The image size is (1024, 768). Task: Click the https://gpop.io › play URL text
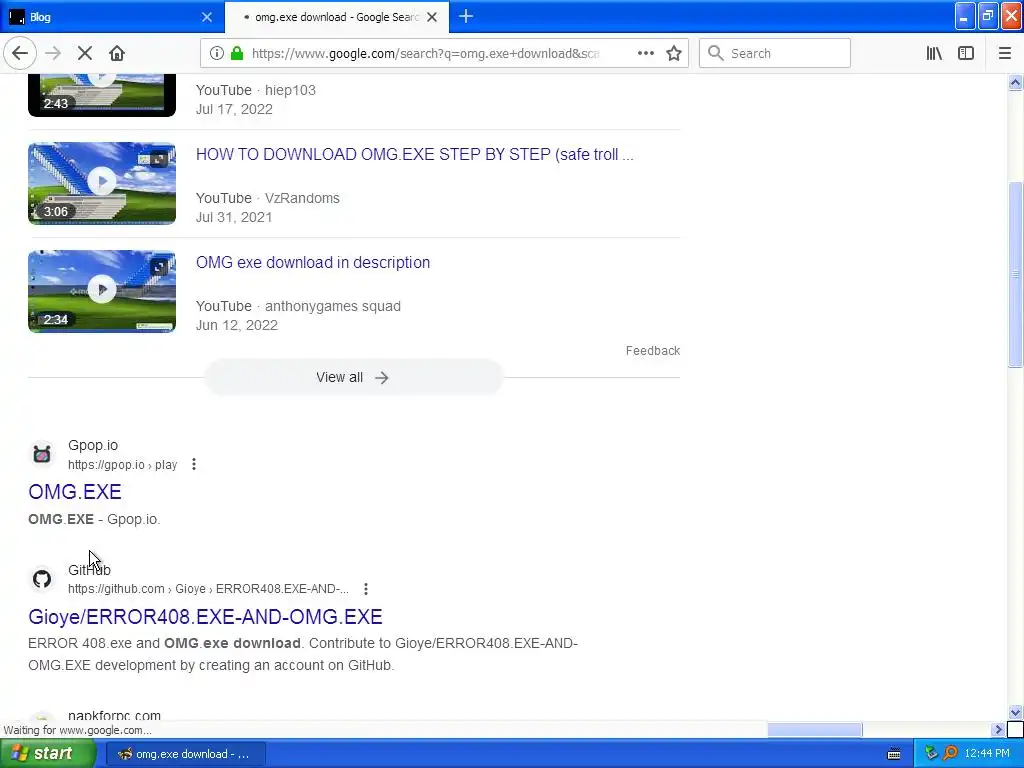pyautogui.click(x=123, y=465)
